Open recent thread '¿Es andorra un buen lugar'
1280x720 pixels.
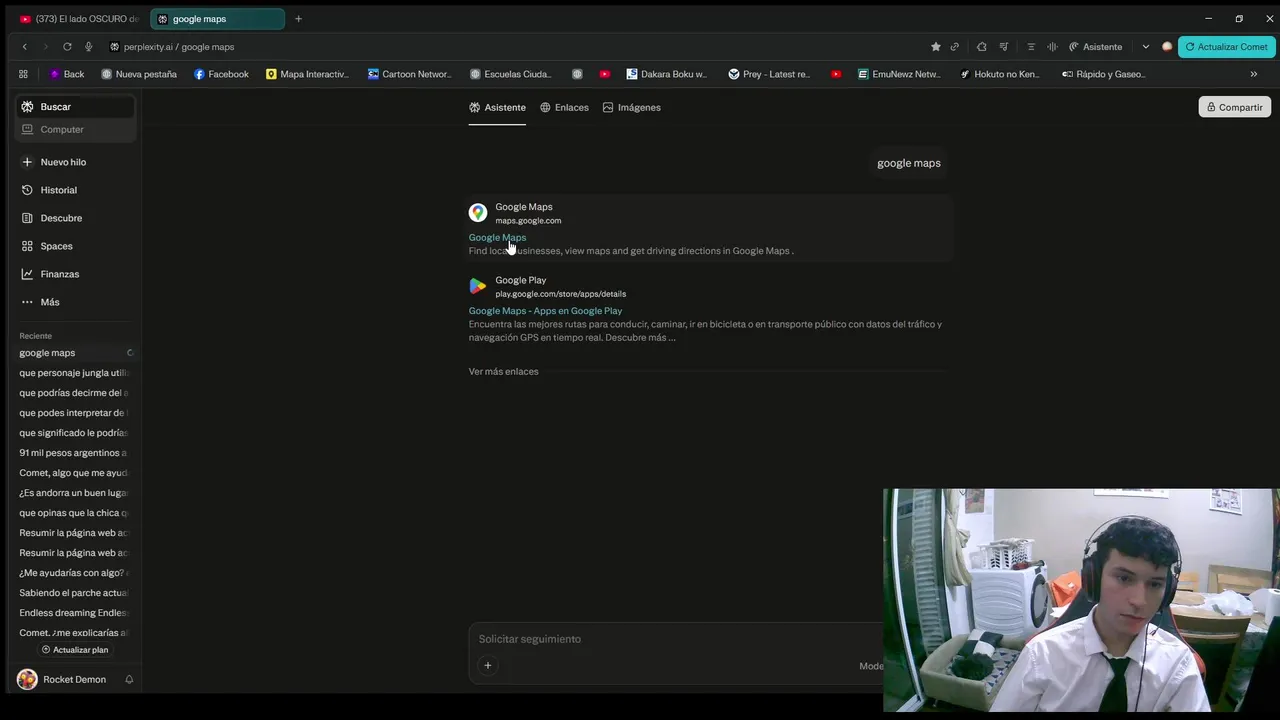pos(75,493)
